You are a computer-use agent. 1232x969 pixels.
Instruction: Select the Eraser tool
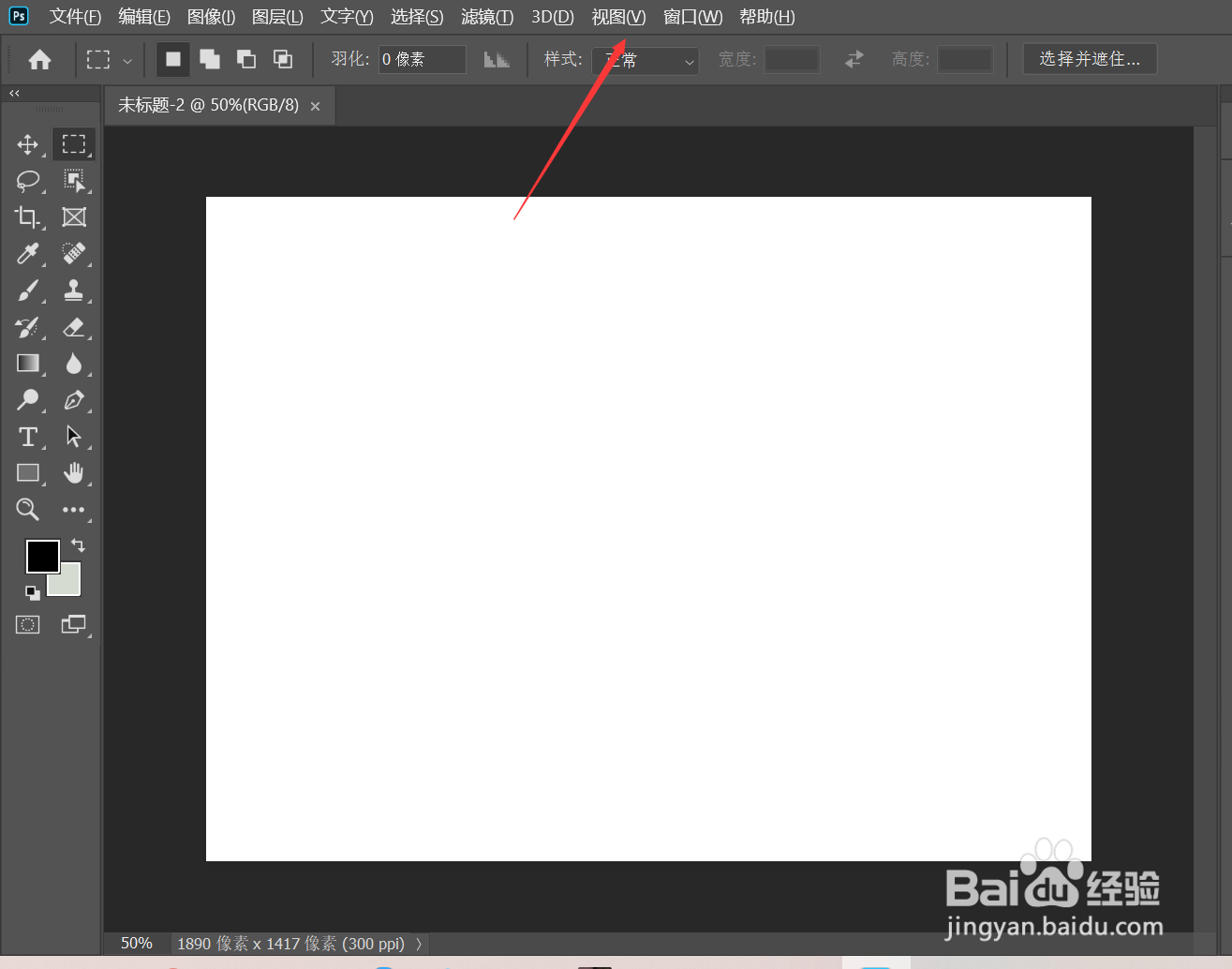pos(74,327)
